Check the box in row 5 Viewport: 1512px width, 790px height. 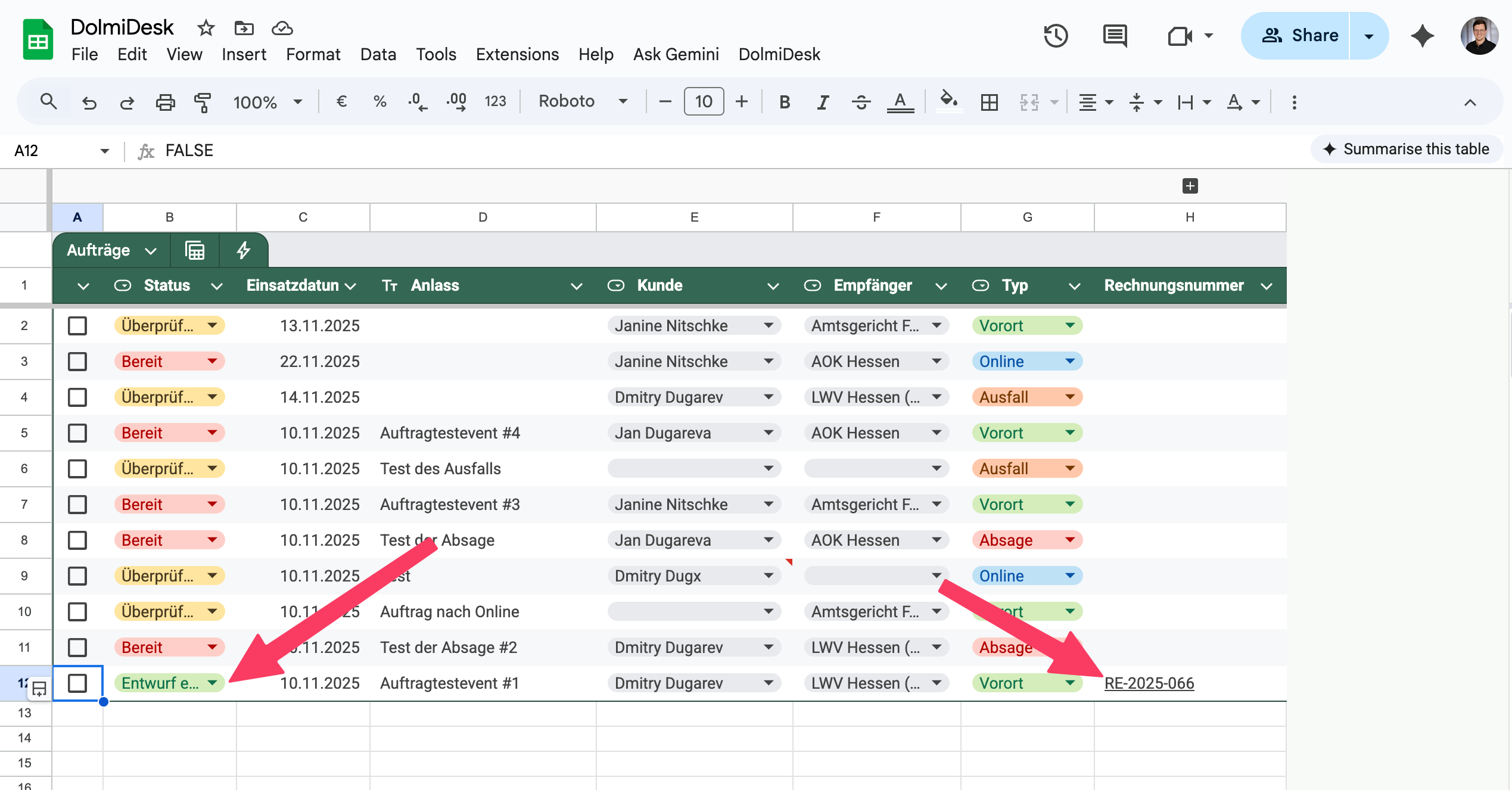[x=77, y=433]
